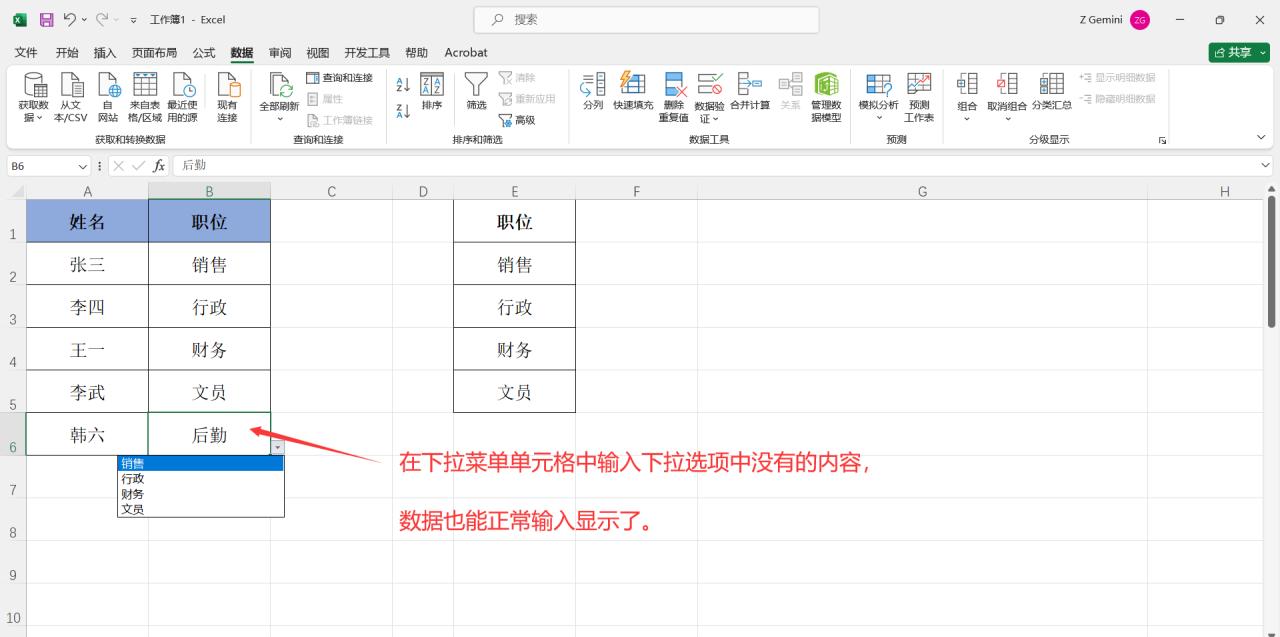1280x637 pixels.
Task: Open the 排序 (Sort) dialog
Action: coord(432,91)
